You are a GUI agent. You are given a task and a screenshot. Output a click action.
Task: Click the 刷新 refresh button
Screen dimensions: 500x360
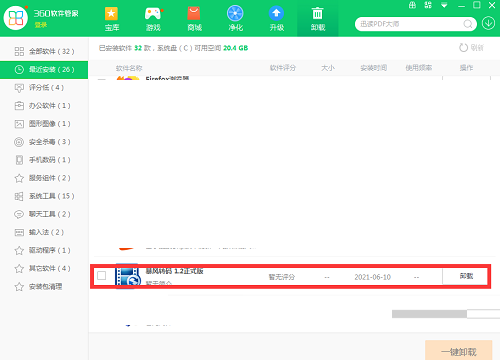pos(471,48)
